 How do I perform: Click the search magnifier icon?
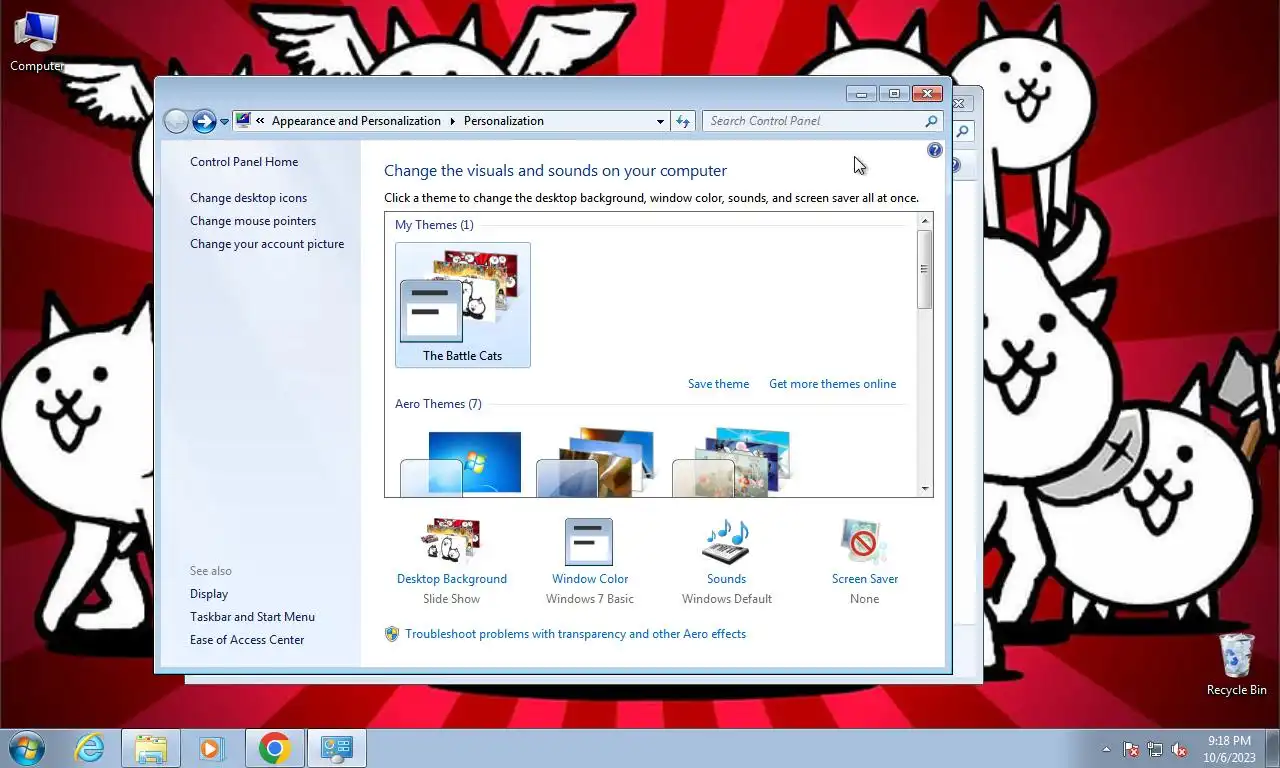point(931,121)
